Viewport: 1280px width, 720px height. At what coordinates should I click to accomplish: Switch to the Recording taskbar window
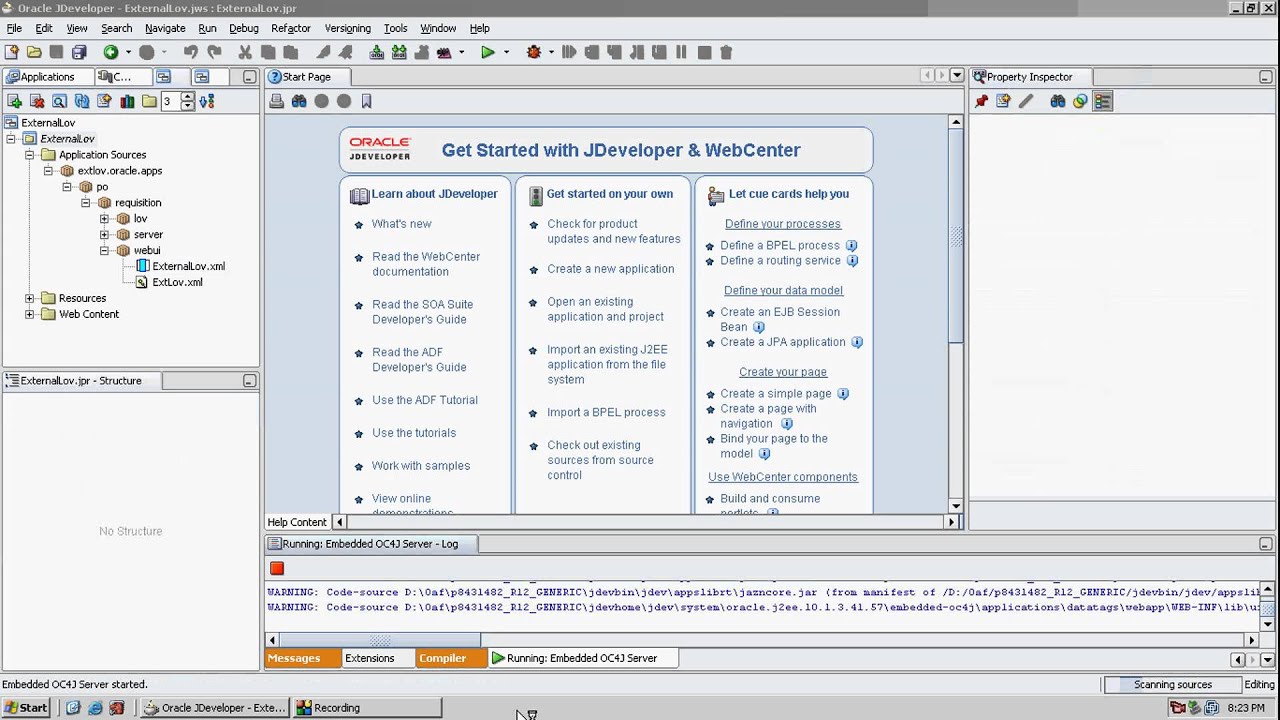click(366, 708)
